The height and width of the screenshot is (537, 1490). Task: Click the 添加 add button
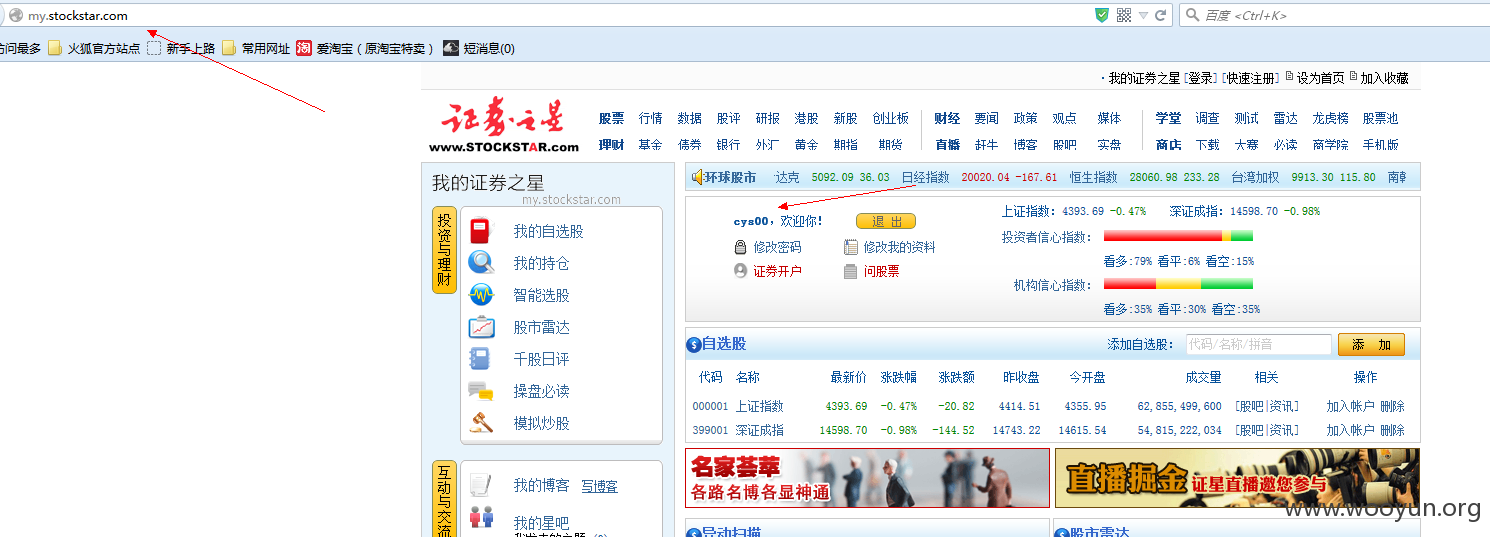1371,344
